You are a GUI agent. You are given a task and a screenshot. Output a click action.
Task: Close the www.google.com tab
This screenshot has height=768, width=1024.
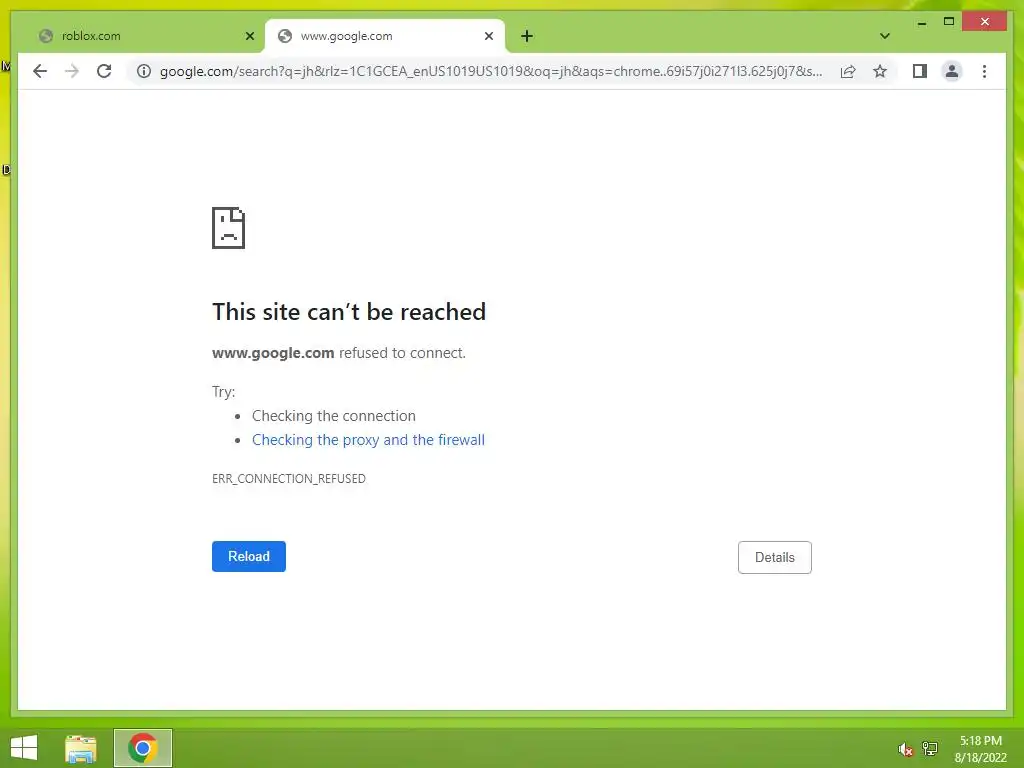[x=488, y=36]
